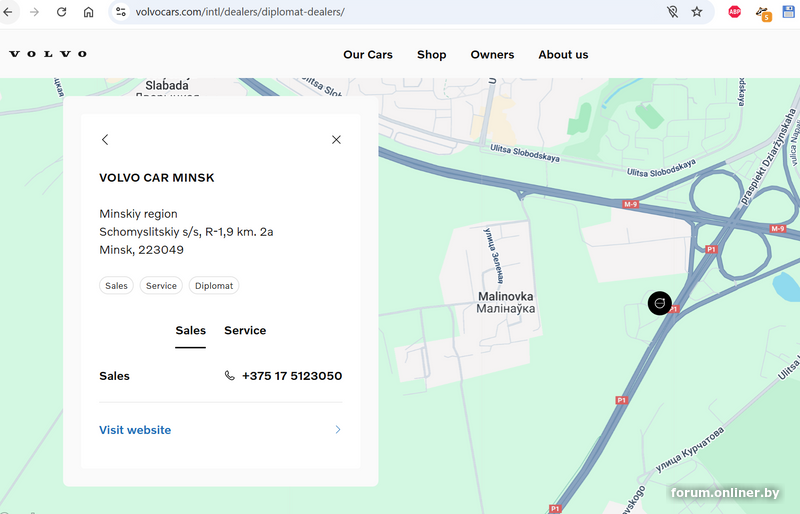Close the Volvo Car Minsk dealer panel
The height and width of the screenshot is (514, 800).
[x=336, y=139]
